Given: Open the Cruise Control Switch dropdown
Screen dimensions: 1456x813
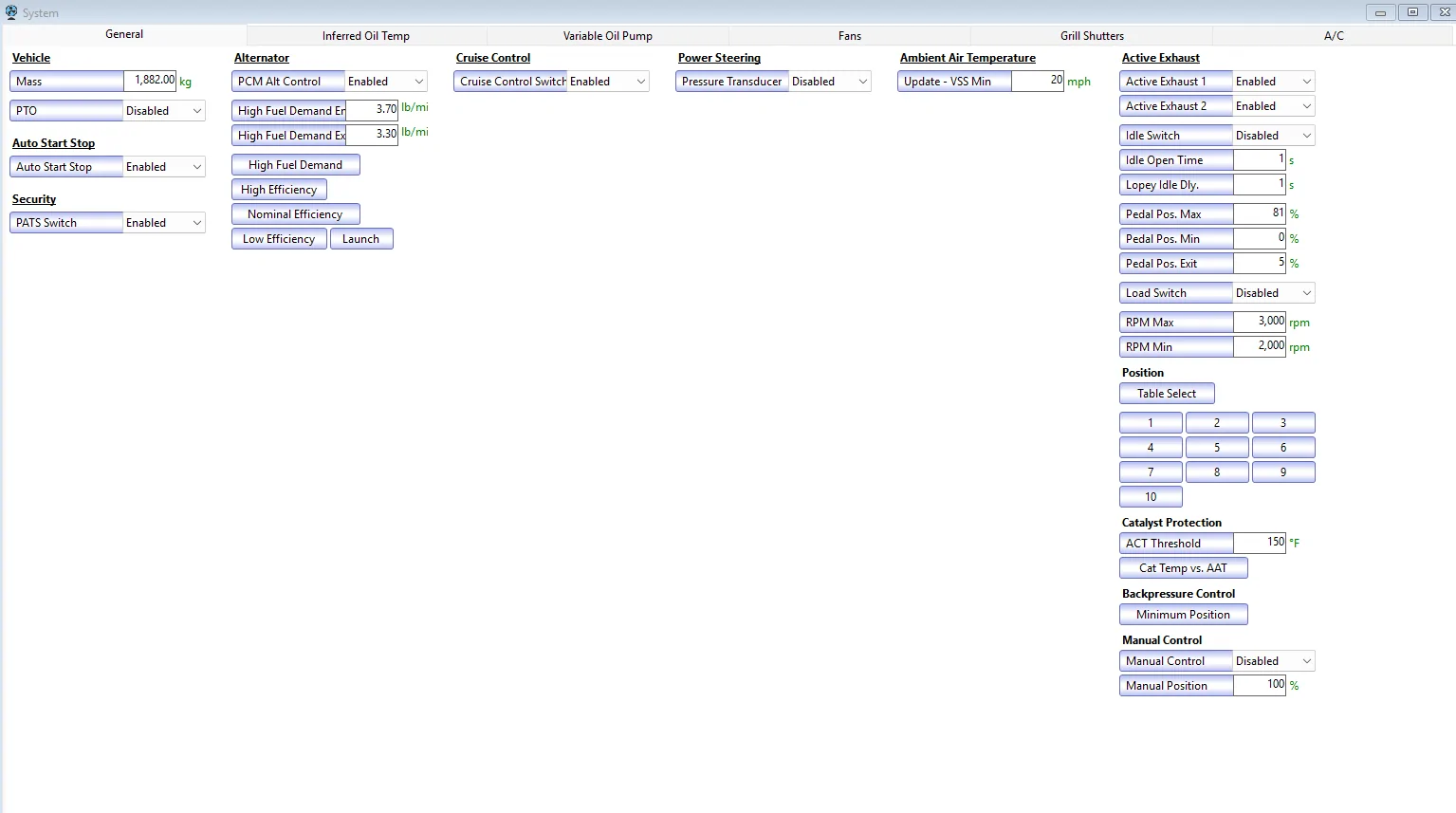Looking at the screenshot, I should point(608,82).
